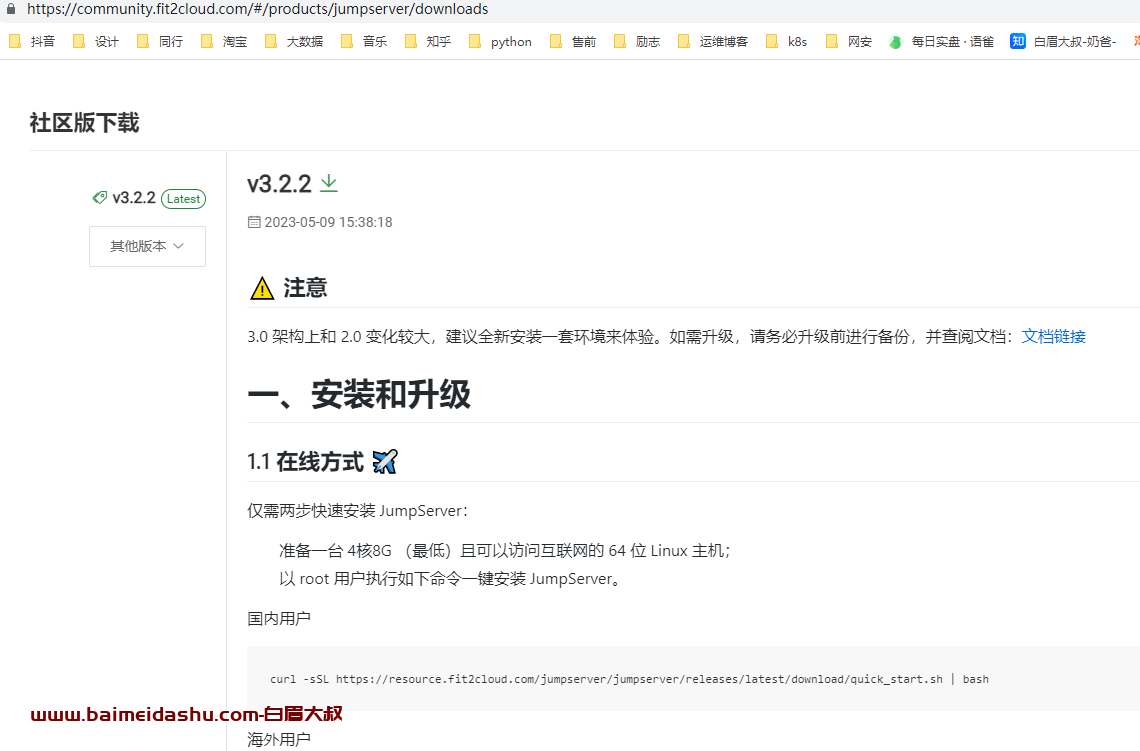1140x751 pixels.
Task: Open the 白眉大叔-奶爸 Zhihu bookmark
Action: (x=1064, y=41)
